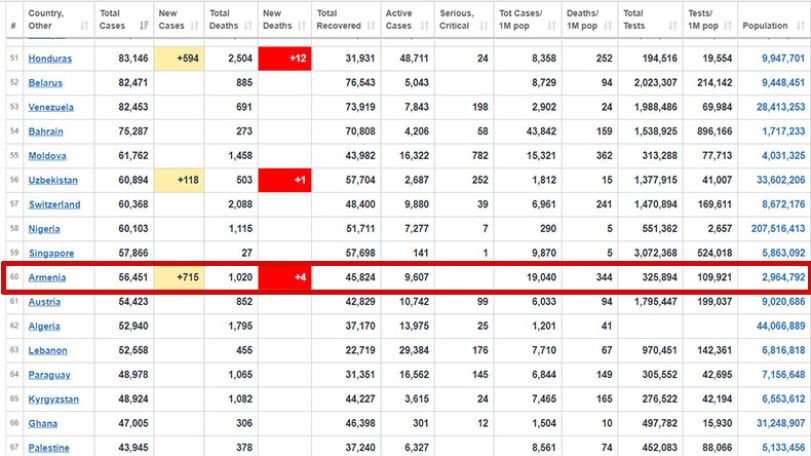Click the New Cases sort arrows icon
Image resolution: width=811 pixels, height=456 pixels.
tap(194, 25)
